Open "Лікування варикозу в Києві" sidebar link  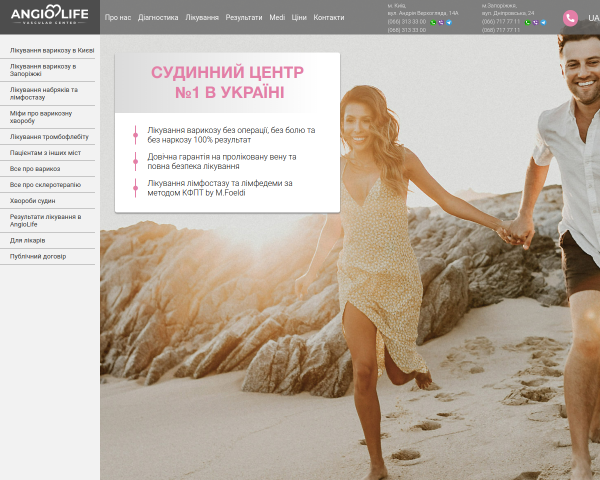coord(52,51)
